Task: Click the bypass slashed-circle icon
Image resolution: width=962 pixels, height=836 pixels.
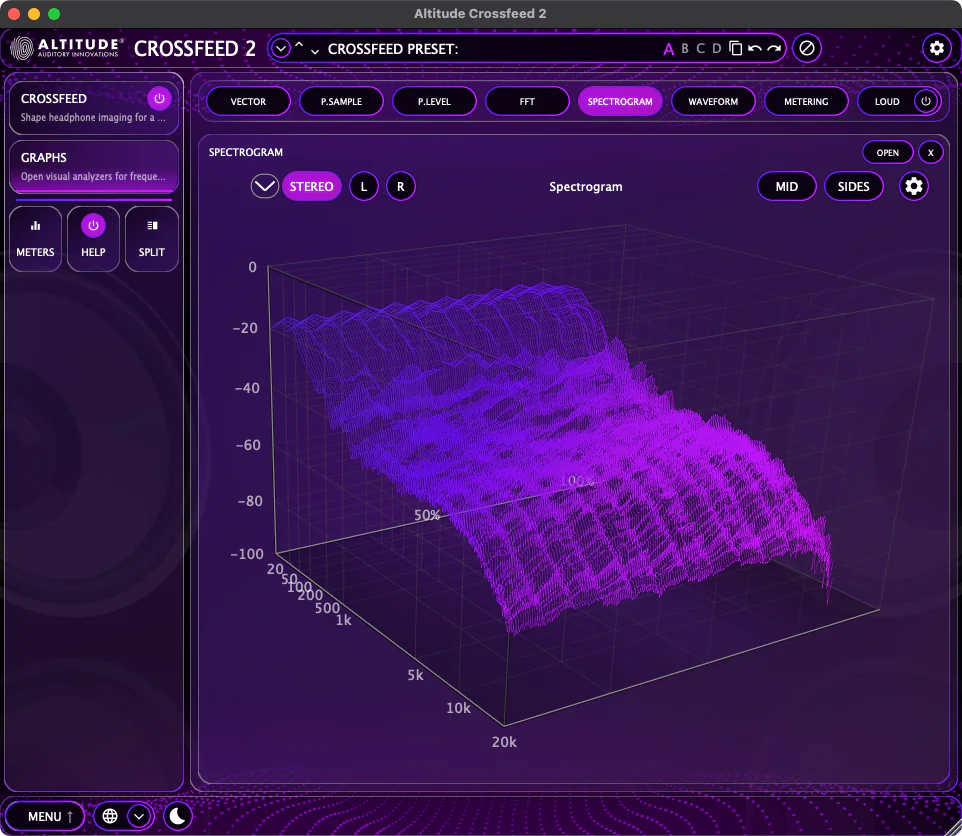Action: tap(807, 48)
